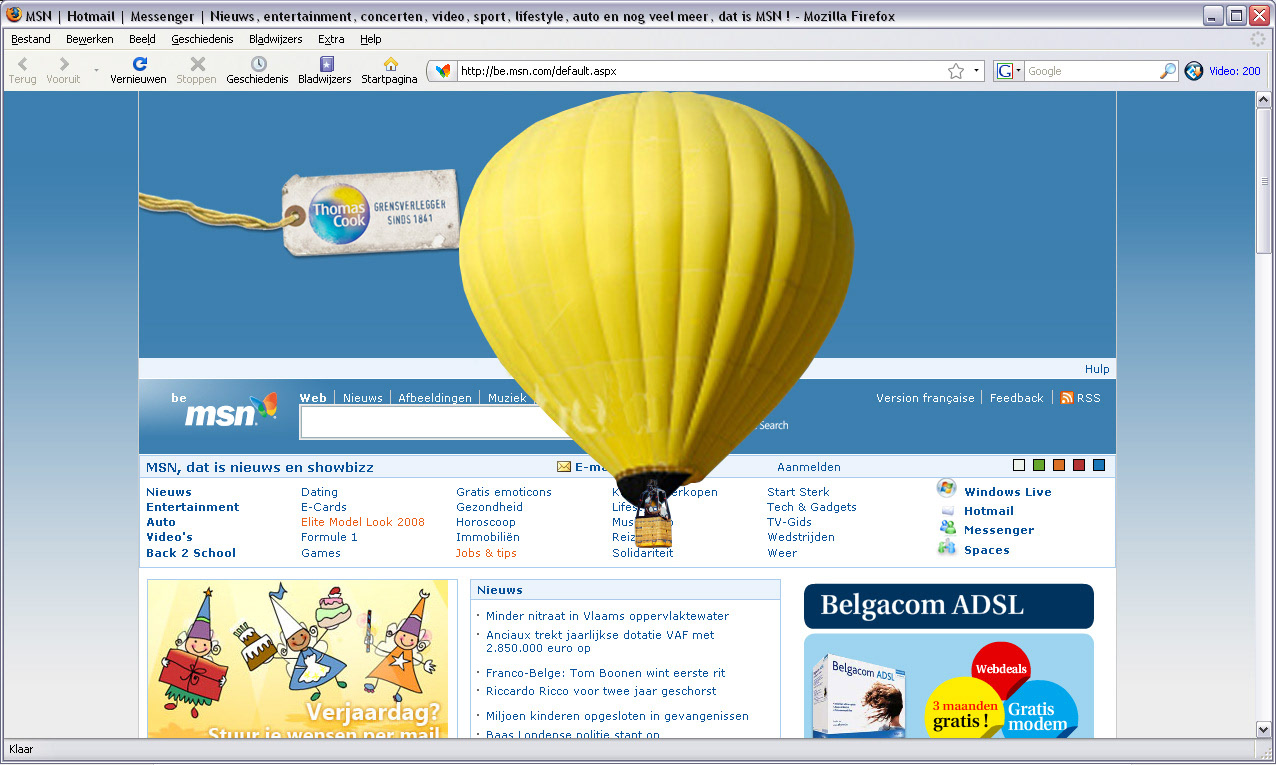This screenshot has width=1276, height=765.
Task: Choose the orange color theme swatch
Action: click(1059, 465)
